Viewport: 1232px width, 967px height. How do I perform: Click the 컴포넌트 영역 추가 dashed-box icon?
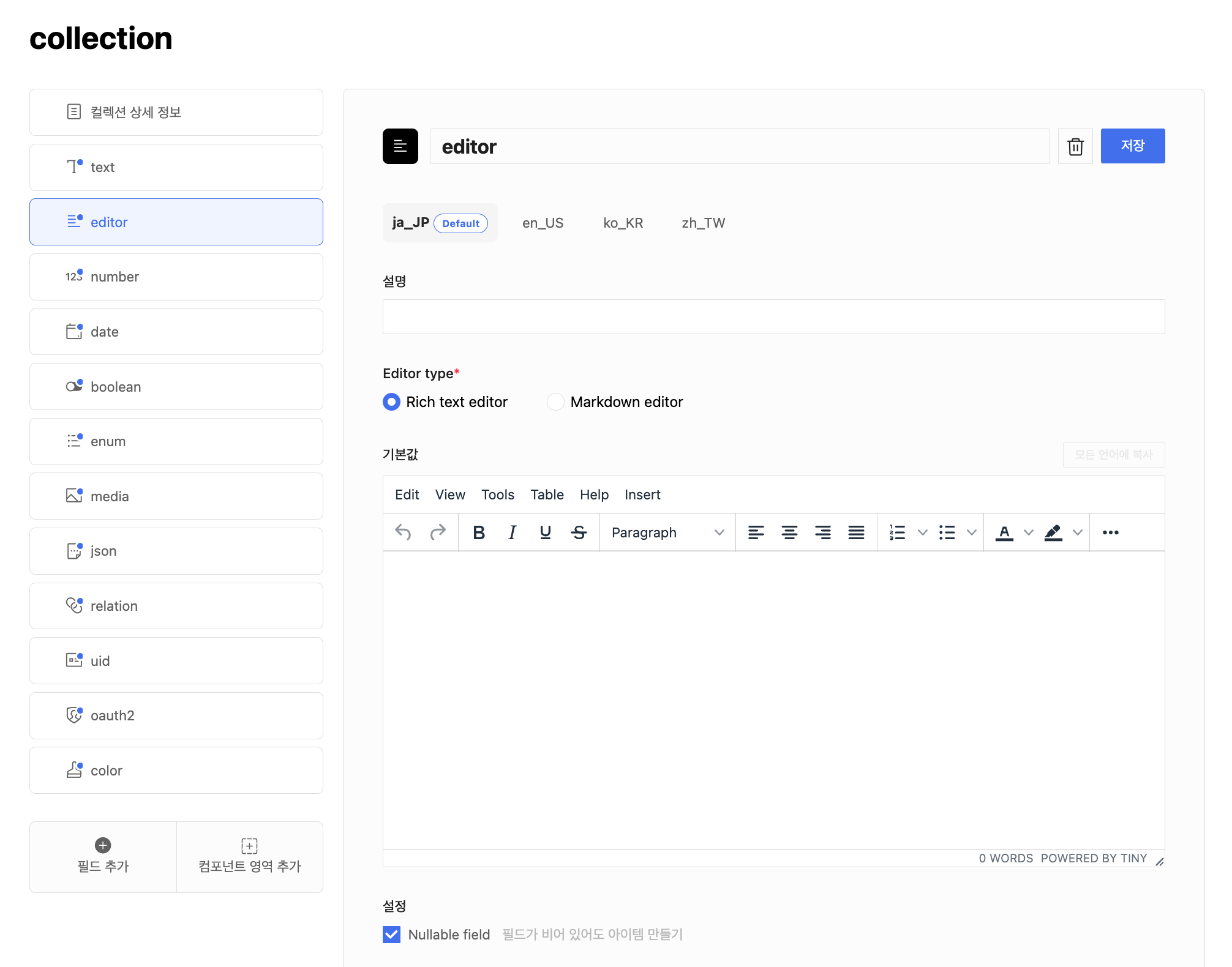pos(249,846)
